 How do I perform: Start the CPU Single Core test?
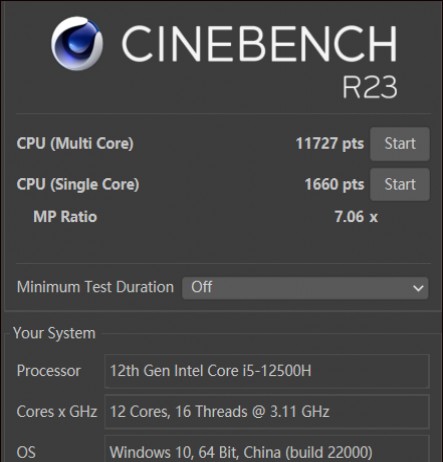tap(400, 184)
